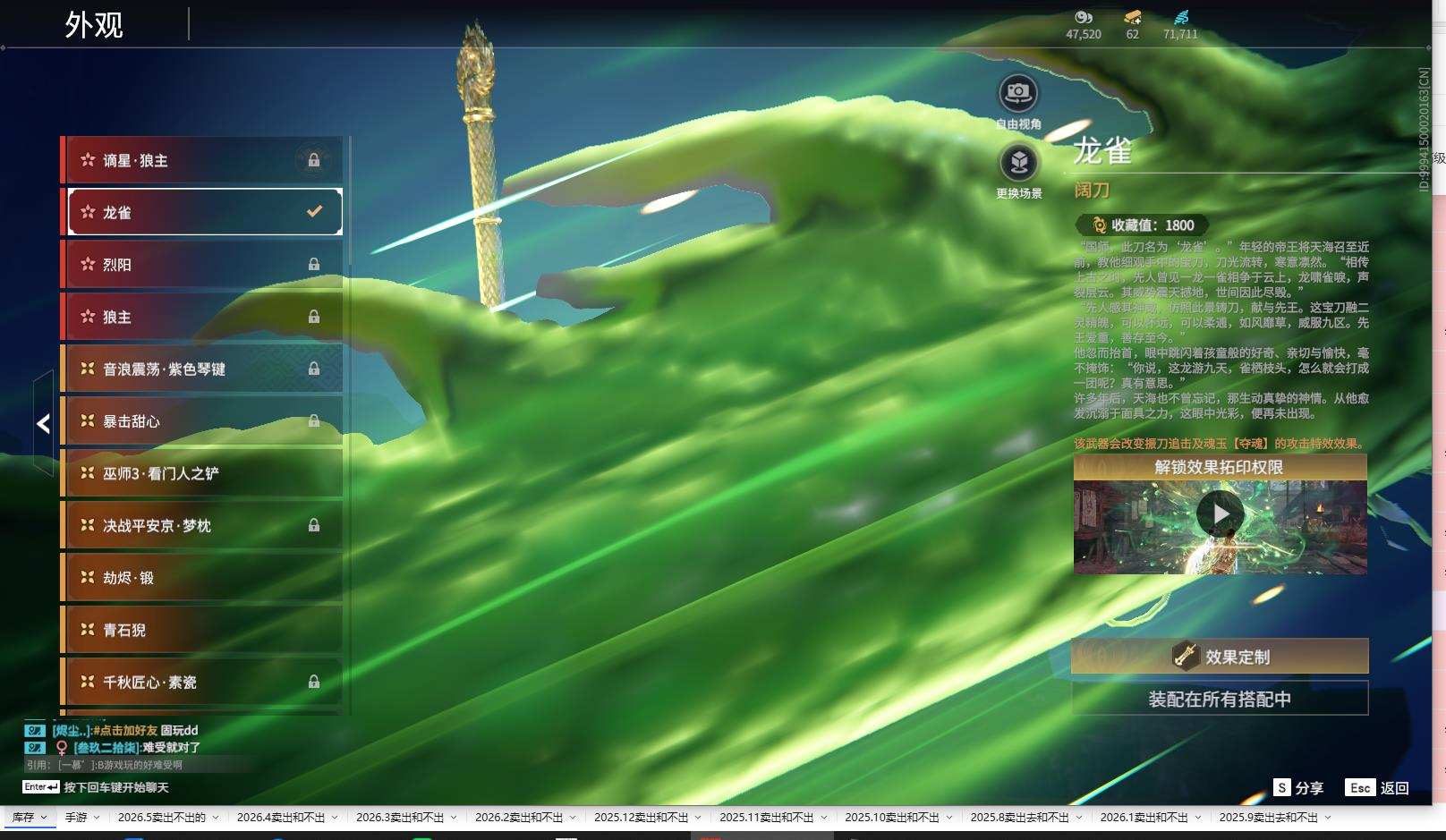Click the lock icon on 千秋匠心·素瓷
Screen dimensions: 1446x840
coord(314,682)
